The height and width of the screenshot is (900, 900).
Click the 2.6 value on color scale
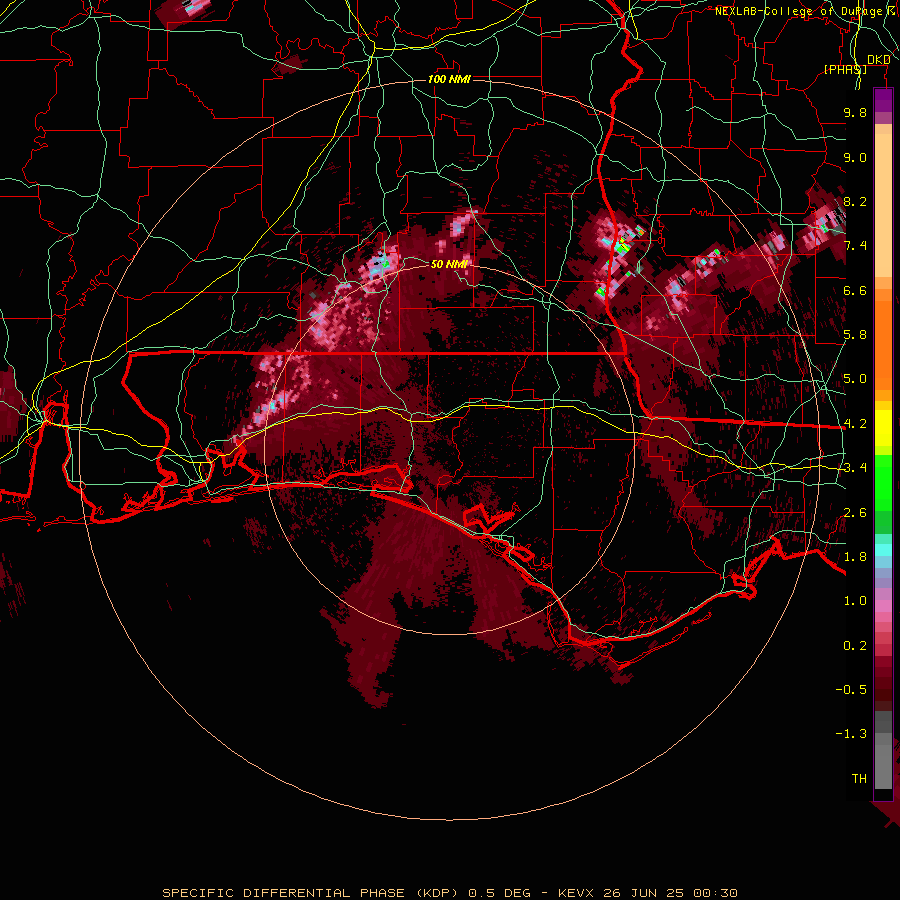pos(855,513)
